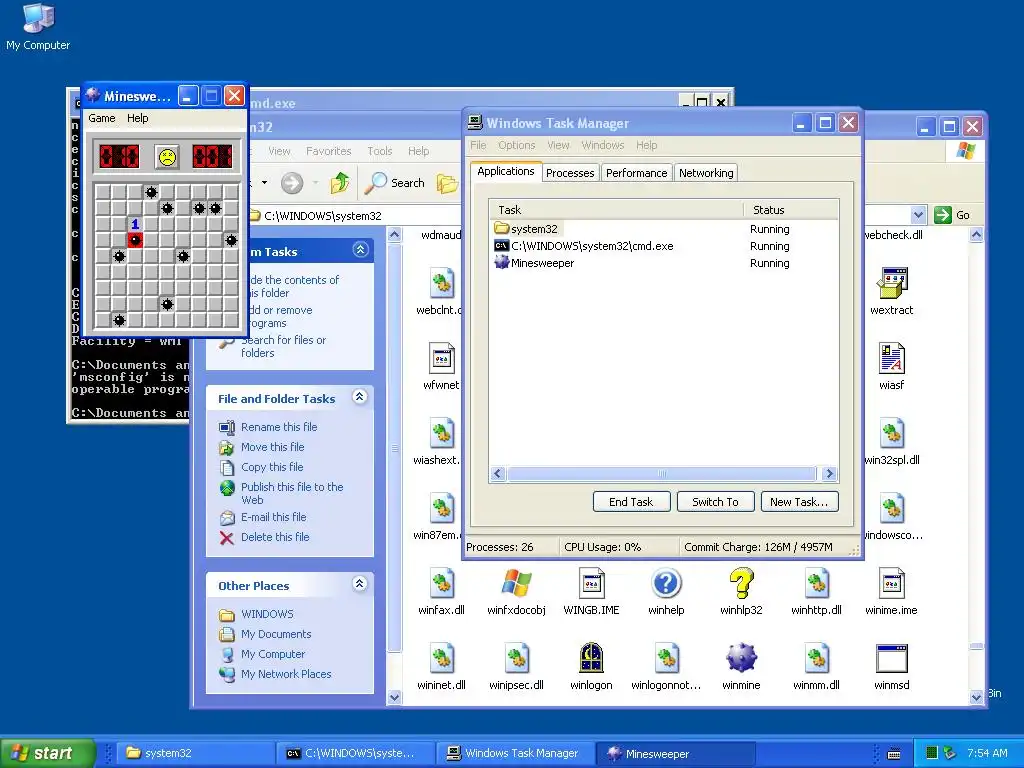Select the Minesweeper task row
This screenshot has width=1024, height=768.
pos(663,263)
